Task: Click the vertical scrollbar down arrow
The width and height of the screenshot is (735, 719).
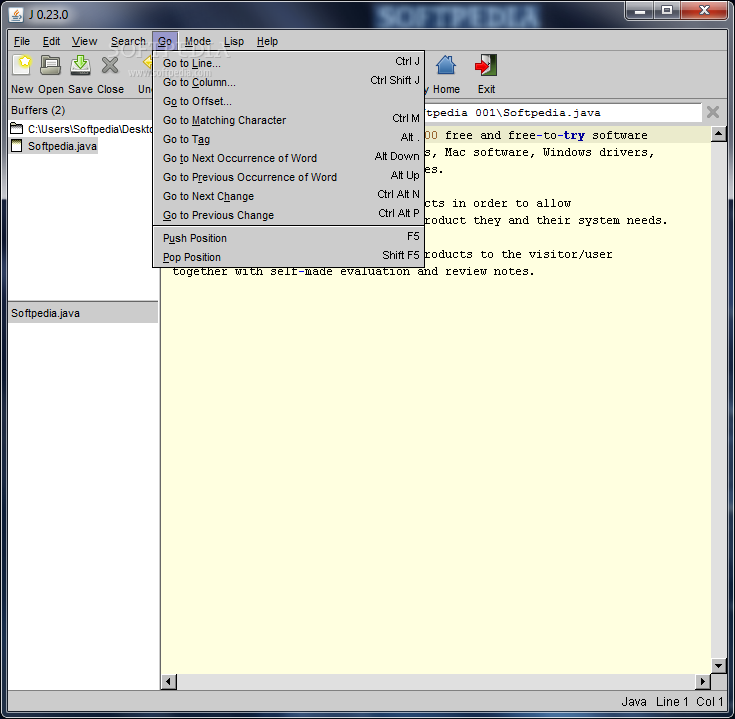Action: (x=719, y=665)
